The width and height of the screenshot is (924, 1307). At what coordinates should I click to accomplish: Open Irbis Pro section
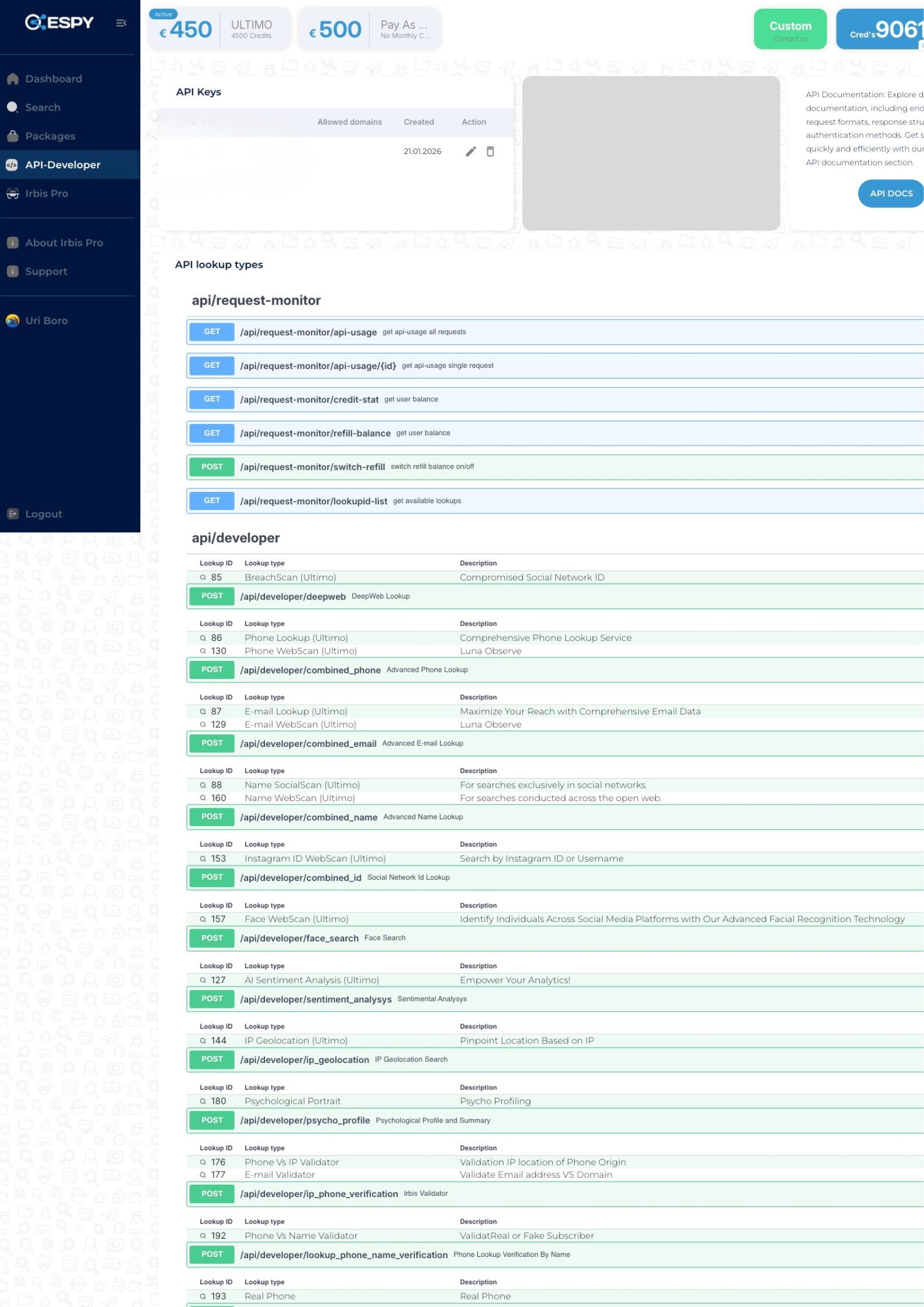70,193
